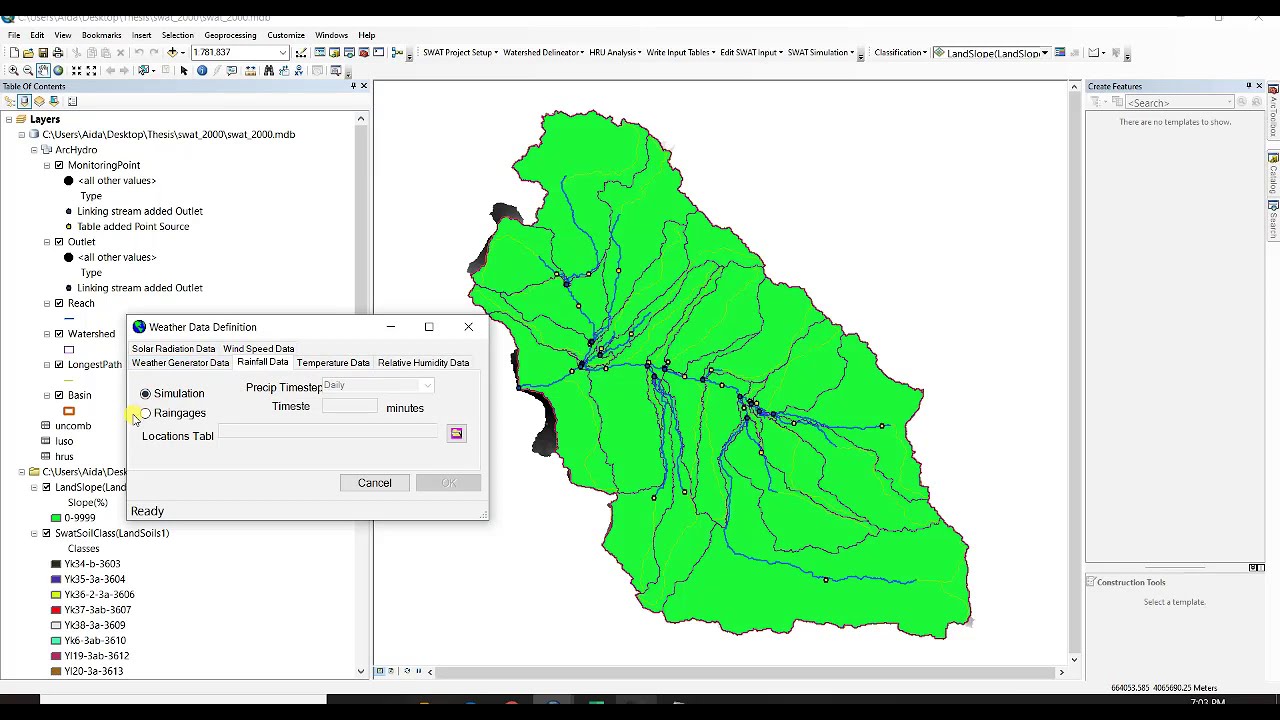Image resolution: width=1280 pixels, height=720 pixels.
Task: Click List By Source icon
Action: 25,101
